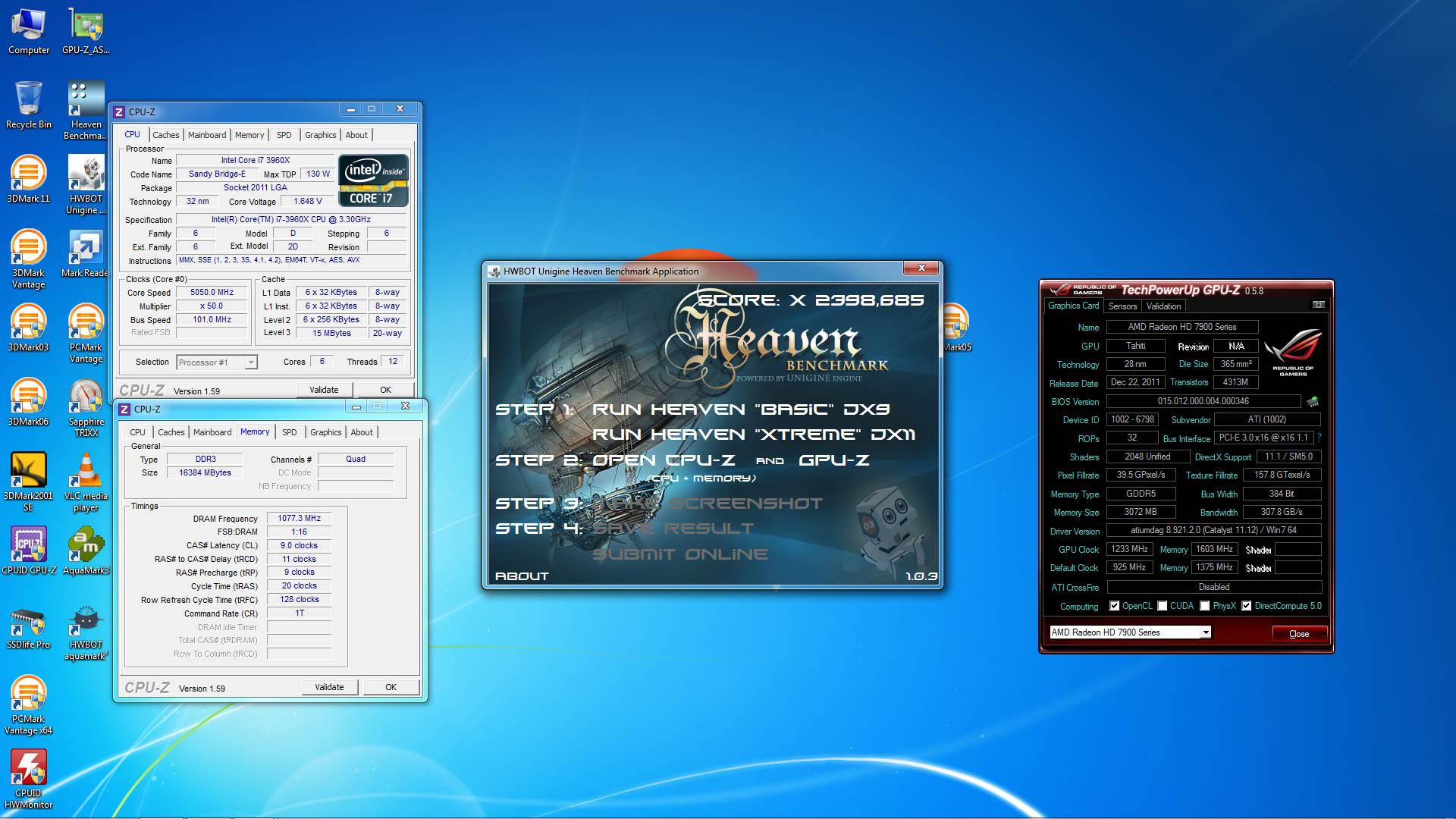Click Run Heaven "Basic" DX9
Viewport: 1456px width, 819px height.
741,409
